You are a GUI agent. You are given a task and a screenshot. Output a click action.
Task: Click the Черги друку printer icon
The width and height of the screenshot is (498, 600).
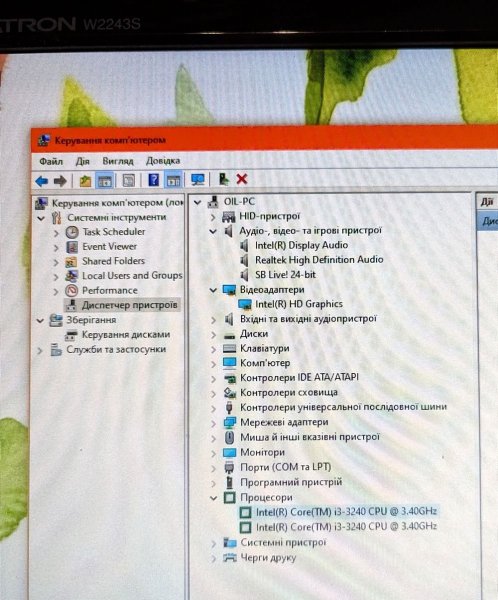pyautogui.click(x=230, y=558)
